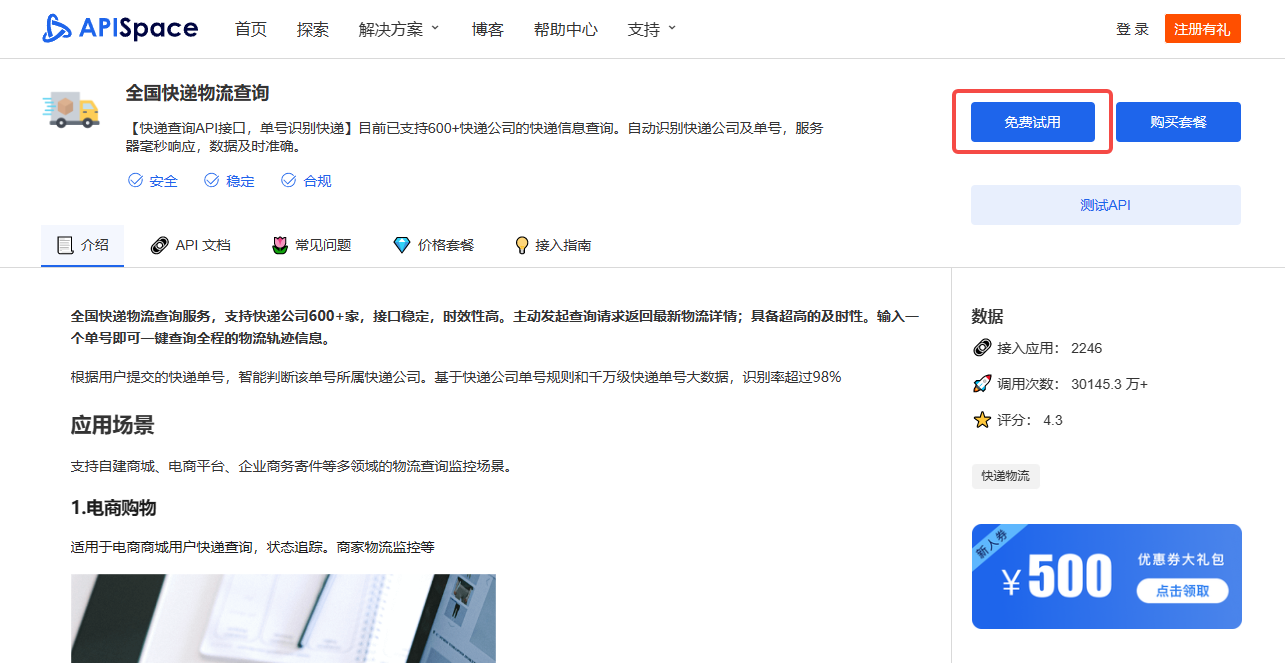Open 帮助中心 from the navigation bar
Viewport: 1285px width, 663px height.
pos(566,29)
